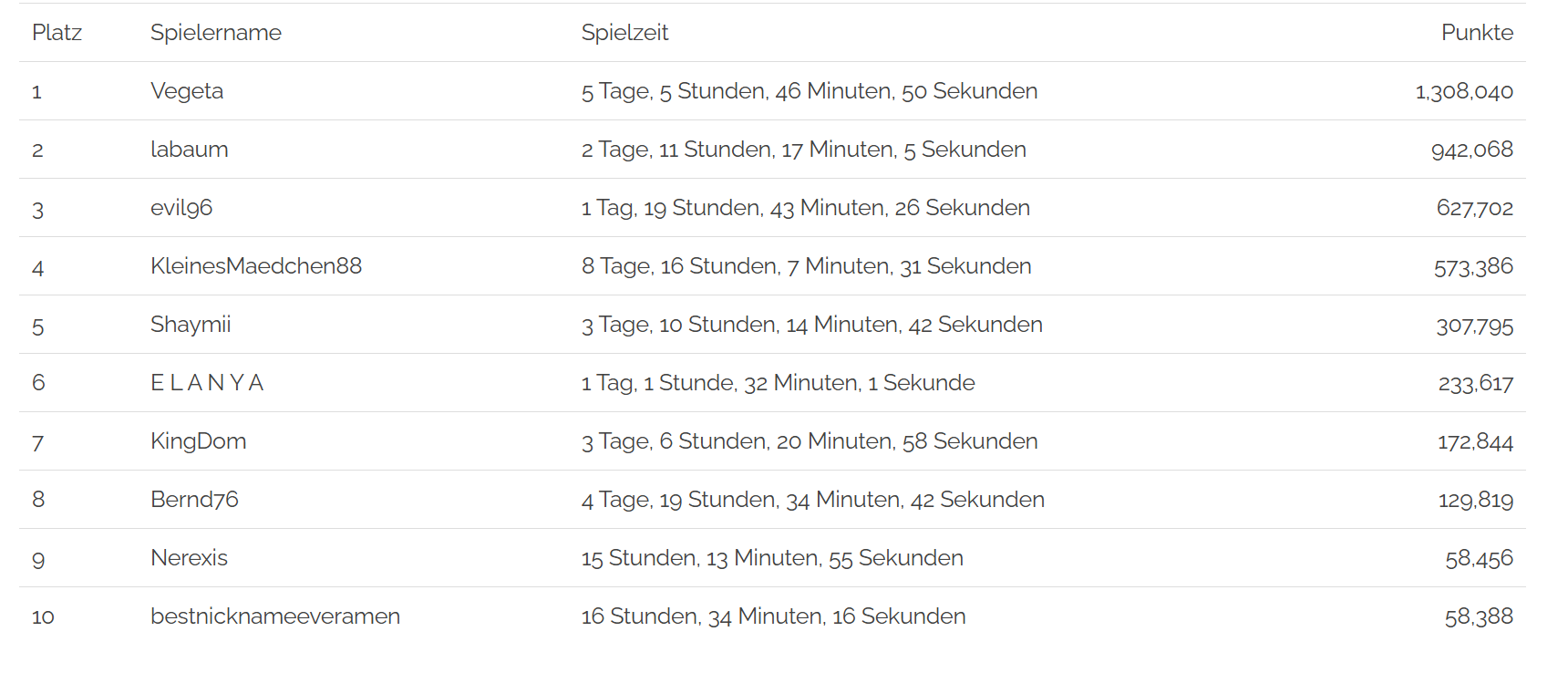Select player name Vegeta
Viewport: 1568px width, 673px height.
coord(187,91)
